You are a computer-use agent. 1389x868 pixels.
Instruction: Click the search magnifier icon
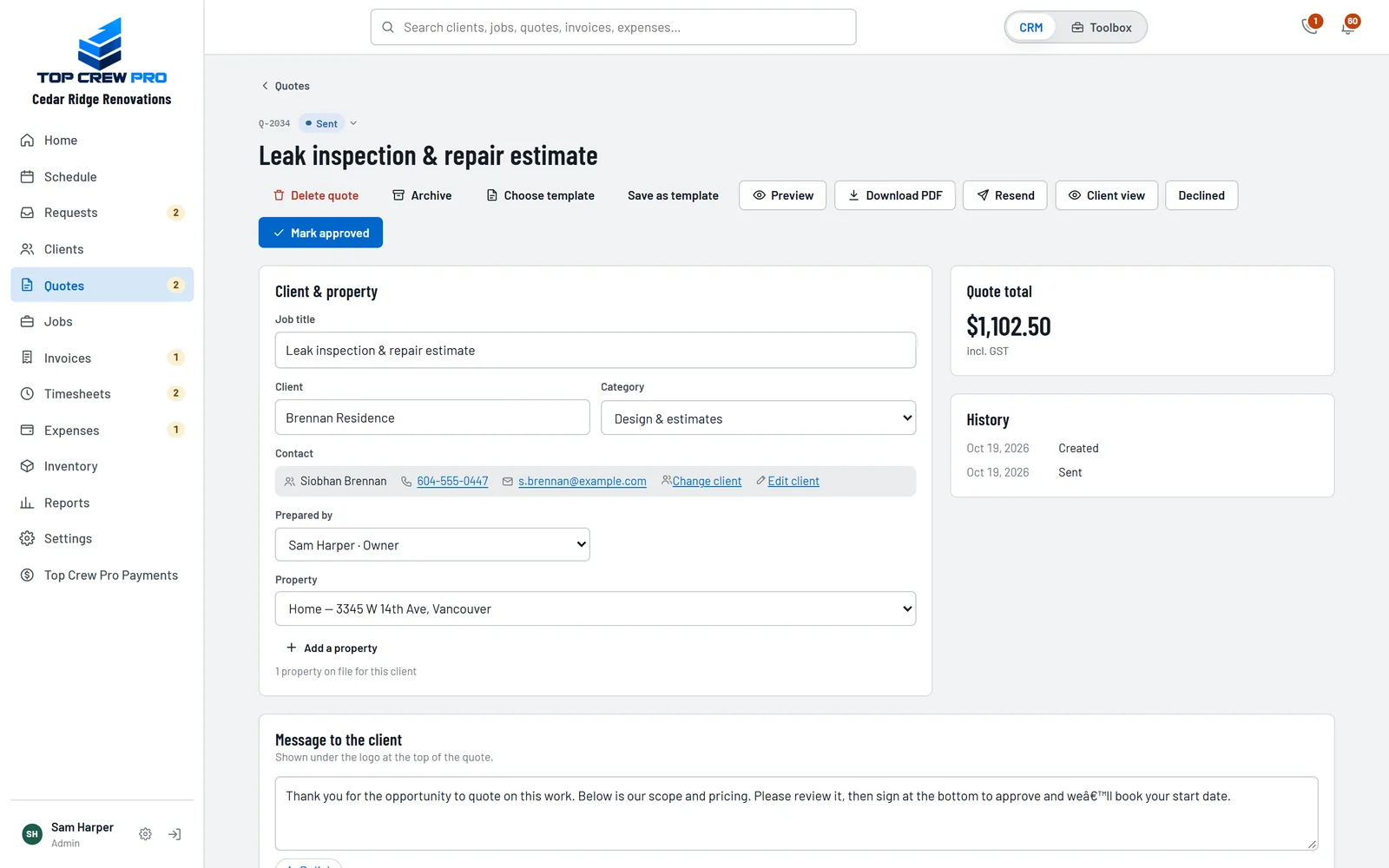click(x=388, y=27)
